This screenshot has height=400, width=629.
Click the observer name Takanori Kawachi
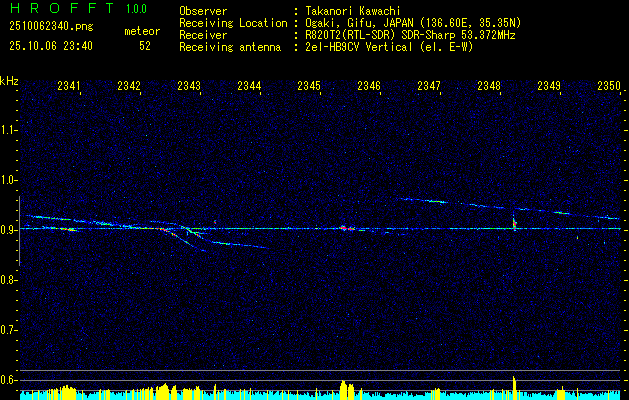pos(351,11)
